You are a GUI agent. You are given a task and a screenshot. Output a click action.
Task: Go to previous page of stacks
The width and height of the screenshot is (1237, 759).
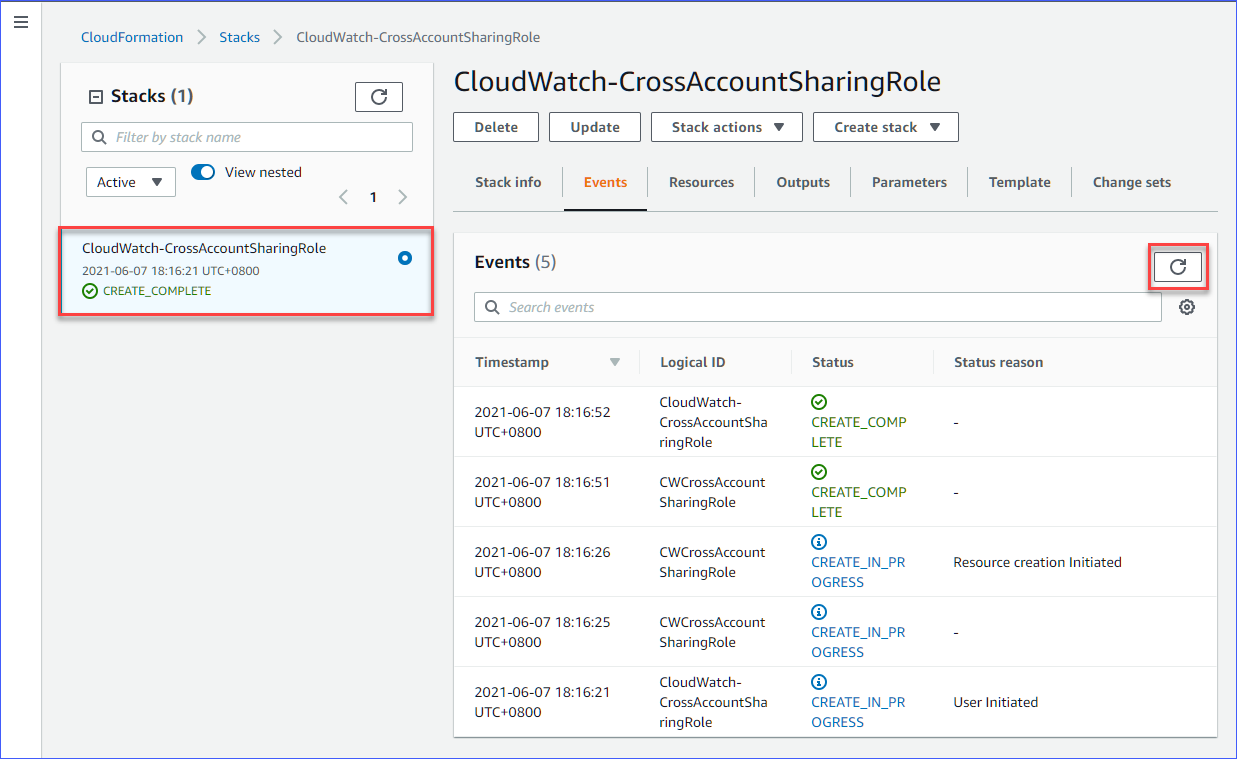344,197
